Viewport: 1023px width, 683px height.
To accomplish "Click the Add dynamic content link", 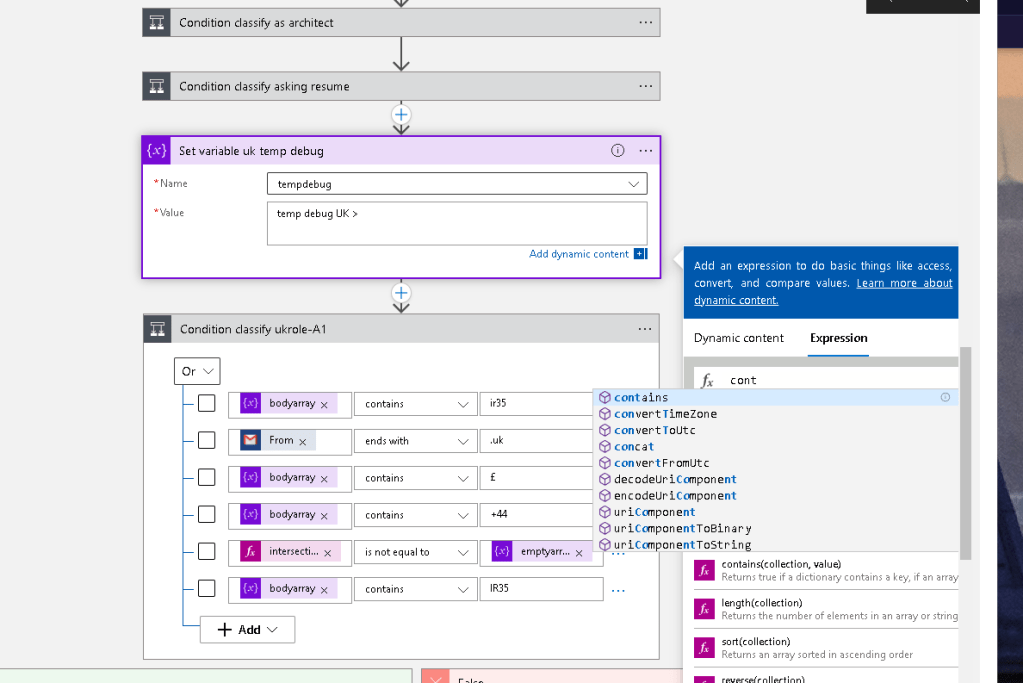I will click(x=579, y=254).
